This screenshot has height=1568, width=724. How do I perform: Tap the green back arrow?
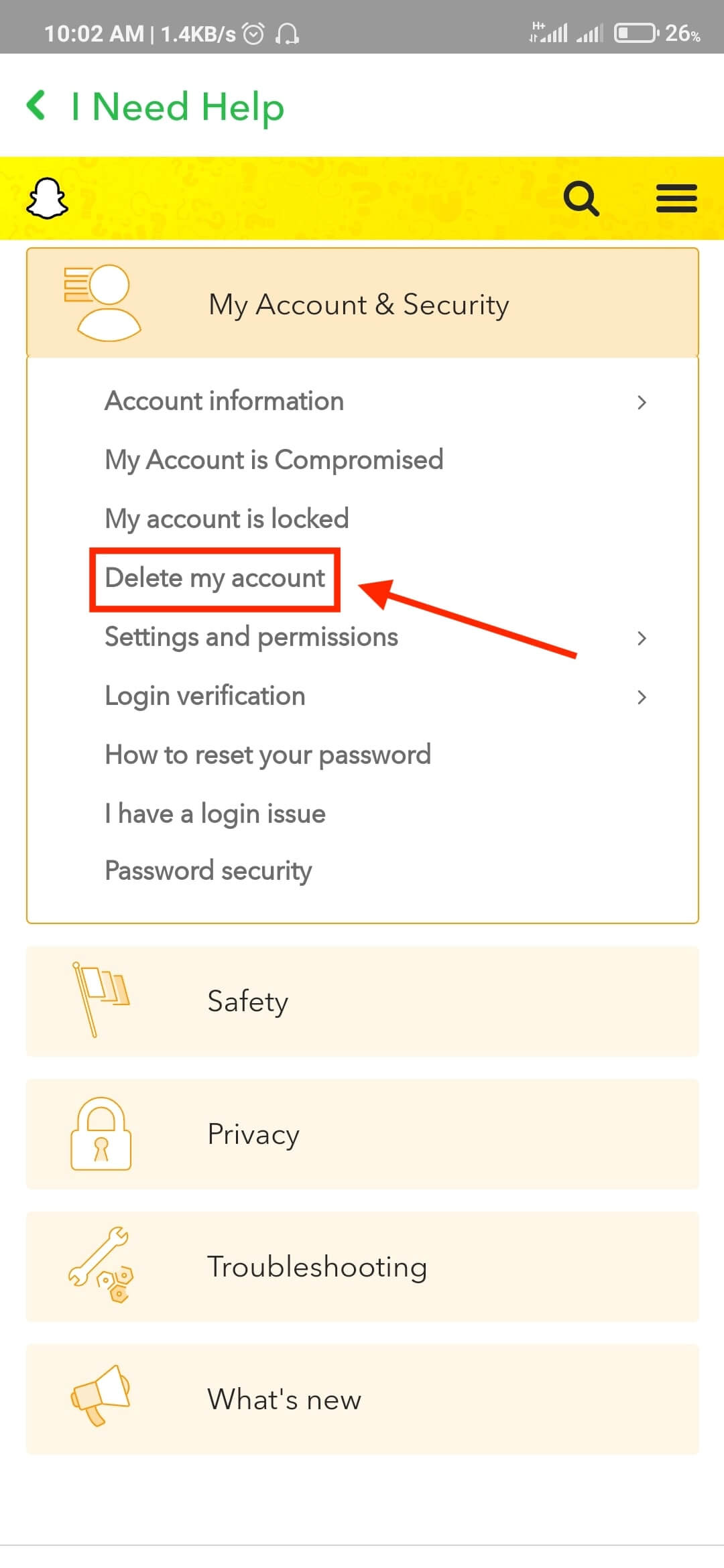click(36, 106)
